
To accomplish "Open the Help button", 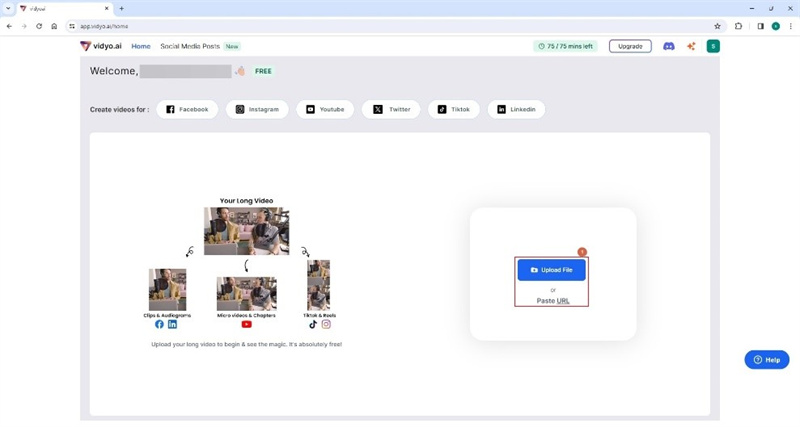I will coord(767,360).
